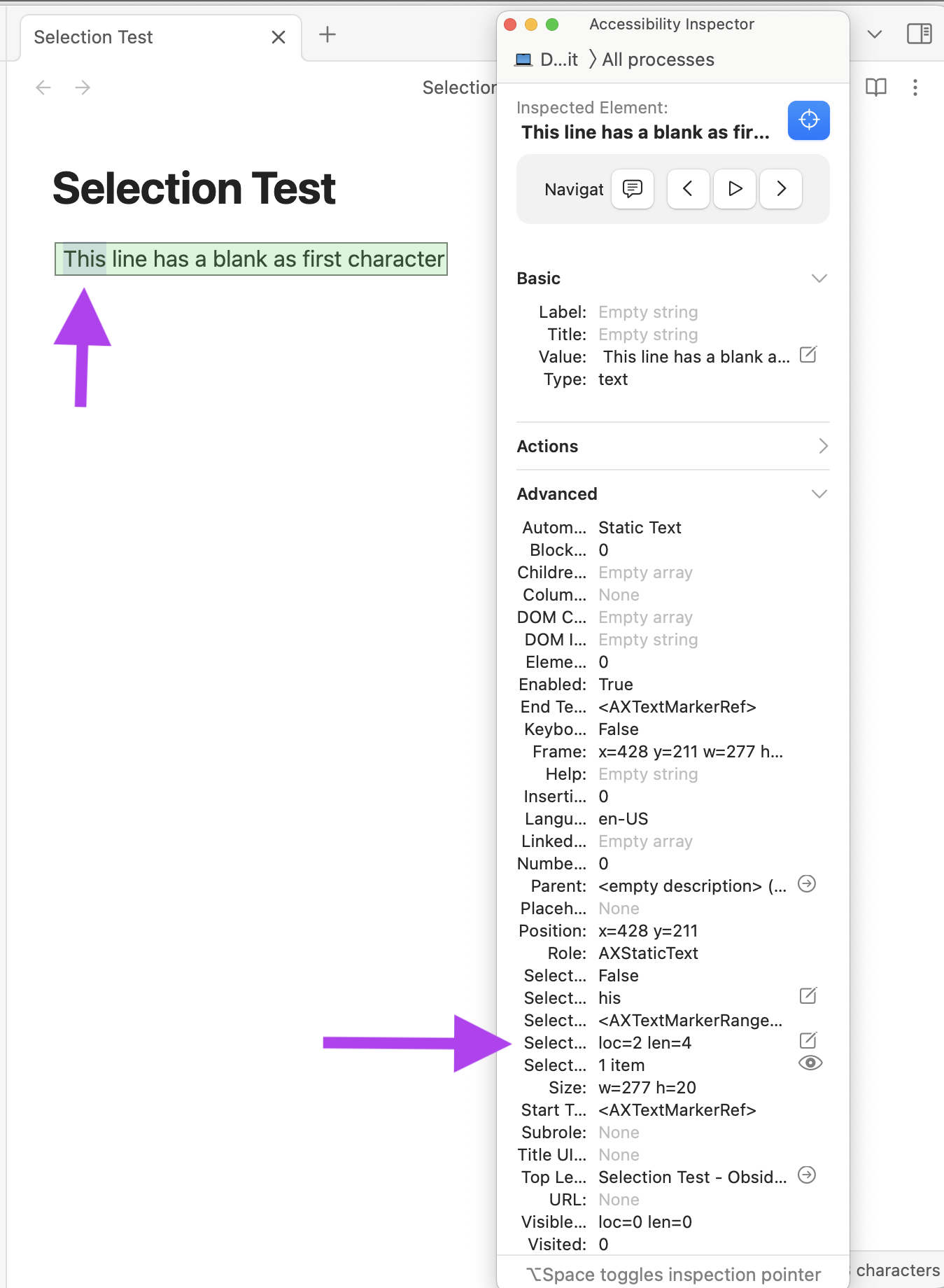
Task: Click the back navigation arrow
Action: (43, 87)
